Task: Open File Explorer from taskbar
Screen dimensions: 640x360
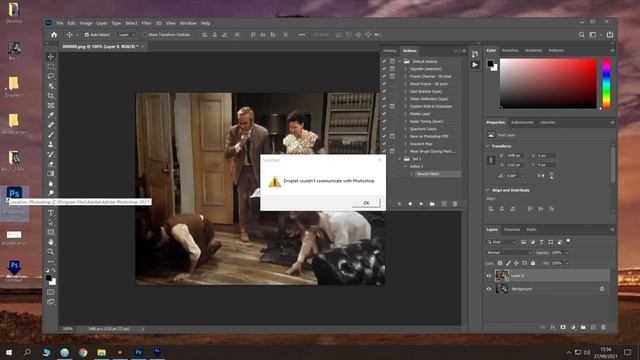Action: pyautogui.click(x=102, y=352)
